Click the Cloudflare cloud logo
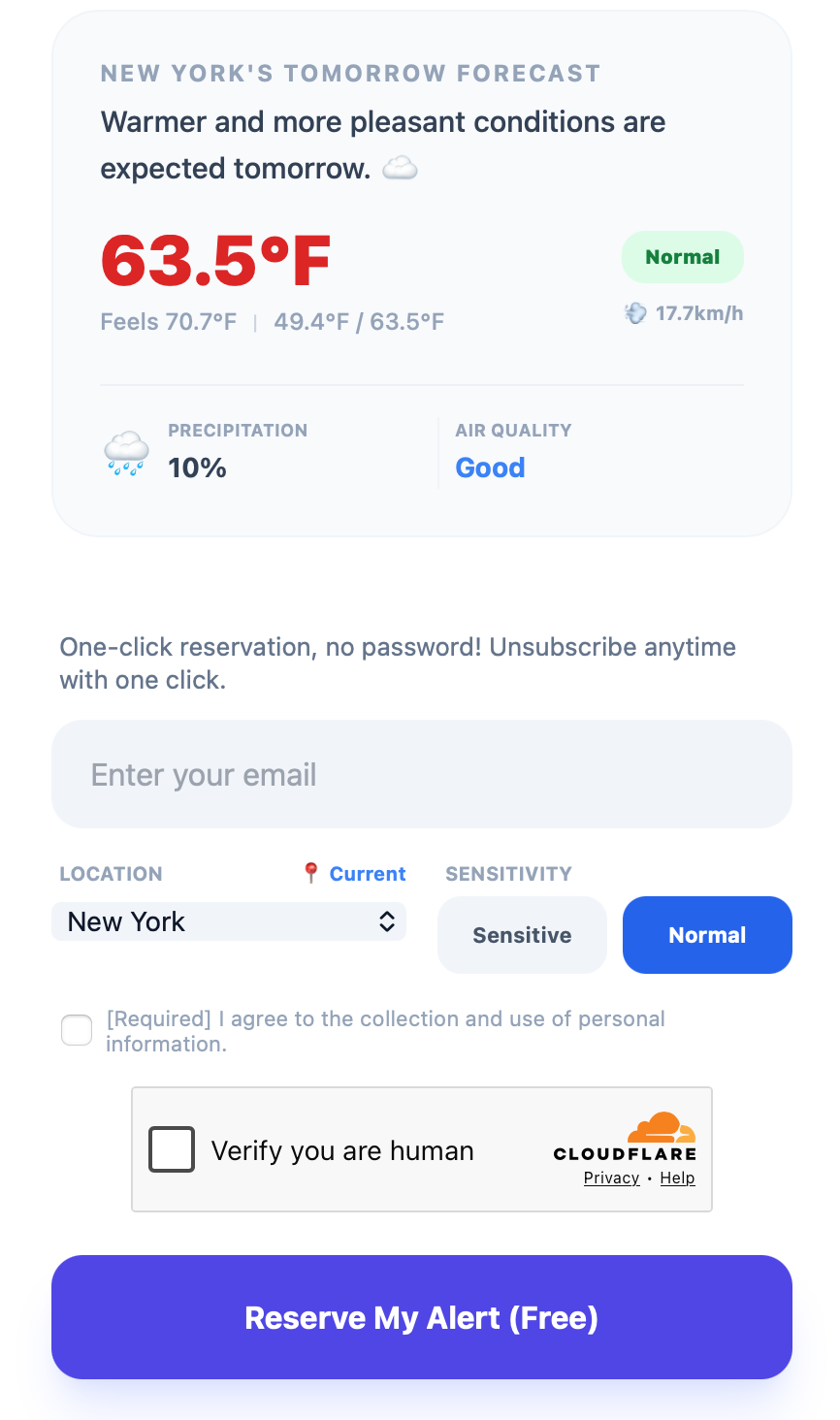The height and width of the screenshot is (1420, 840). pos(662,1128)
